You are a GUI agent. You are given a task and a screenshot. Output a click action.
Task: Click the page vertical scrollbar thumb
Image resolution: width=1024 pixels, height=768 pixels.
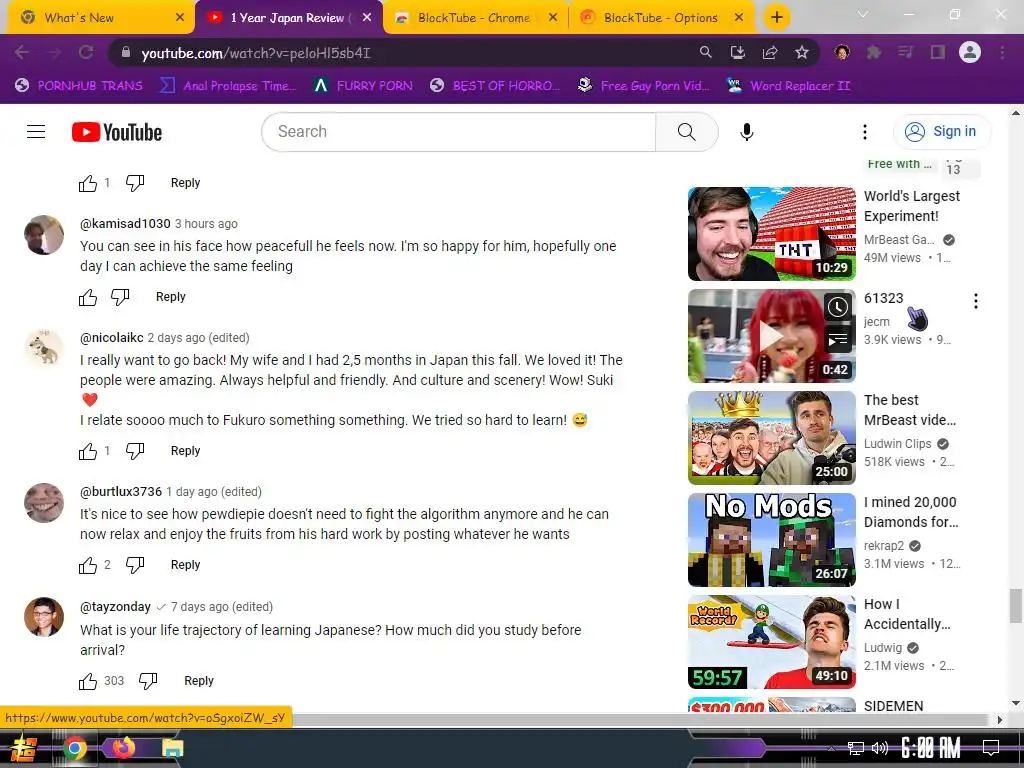coord(1016,606)
